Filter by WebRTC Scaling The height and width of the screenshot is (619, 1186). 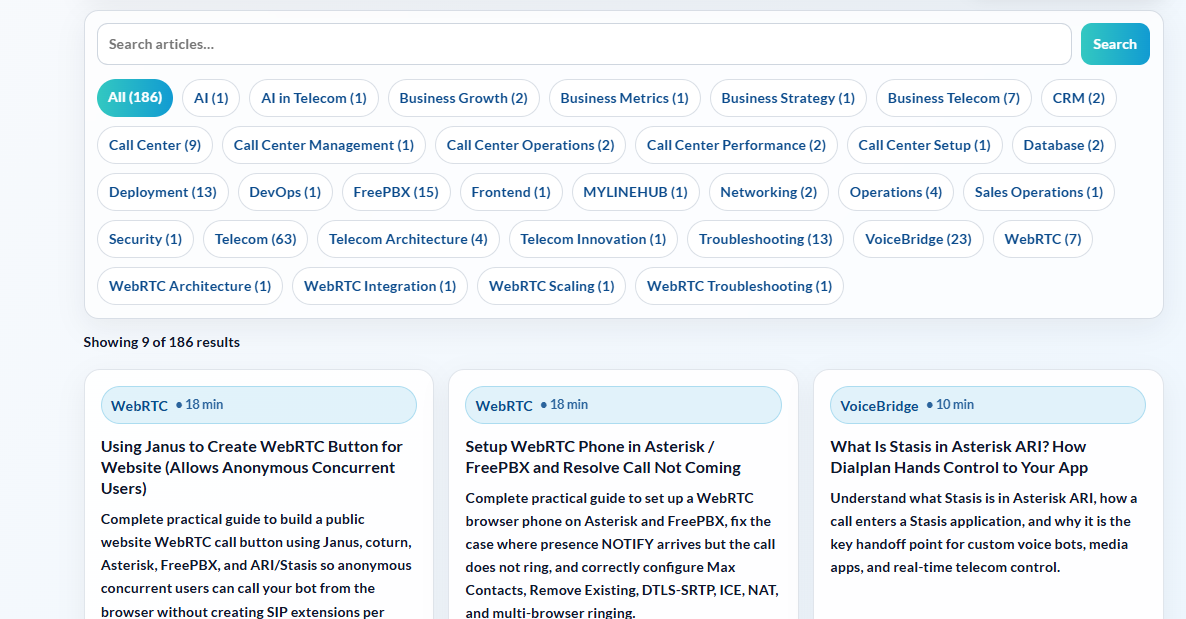pyautogui.click(x=551, y=286)
